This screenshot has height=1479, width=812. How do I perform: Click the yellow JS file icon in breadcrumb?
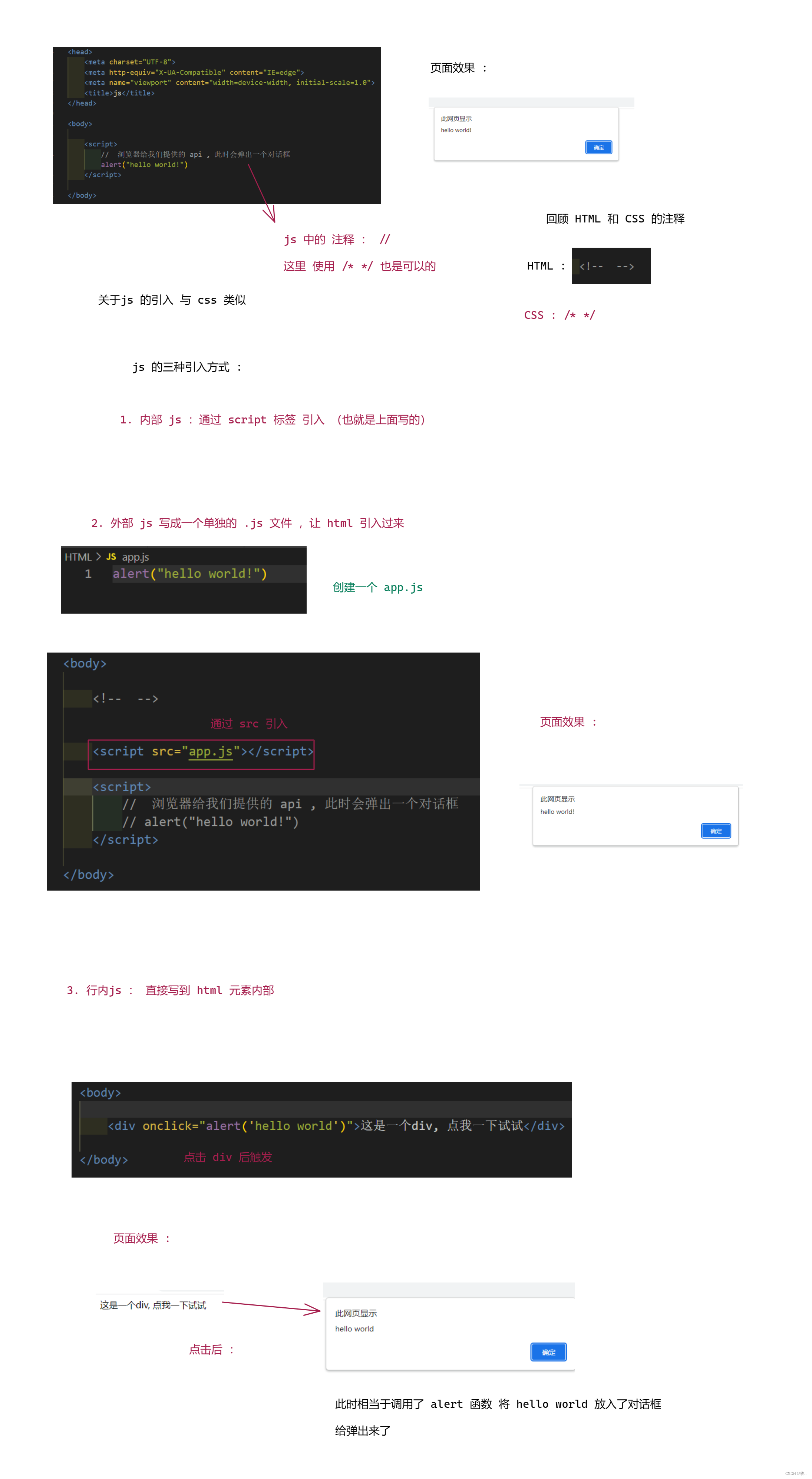pos(111,557)
